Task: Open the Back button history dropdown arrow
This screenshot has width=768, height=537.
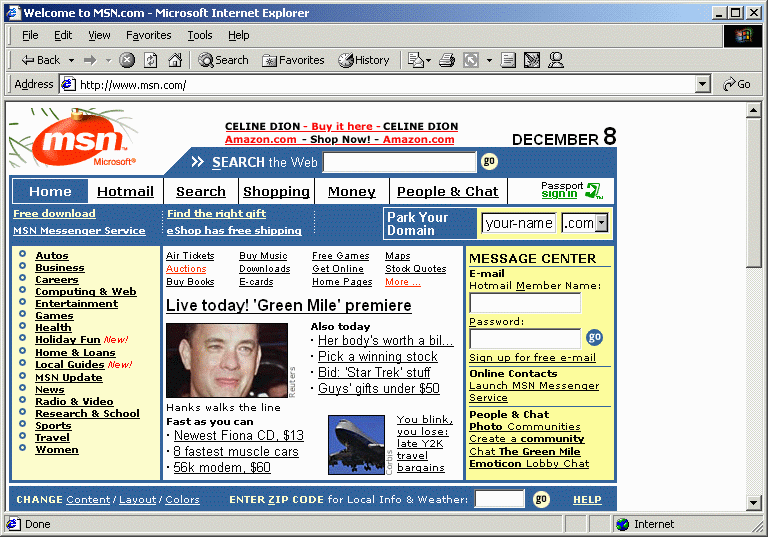Action: (x=71, y=60)
